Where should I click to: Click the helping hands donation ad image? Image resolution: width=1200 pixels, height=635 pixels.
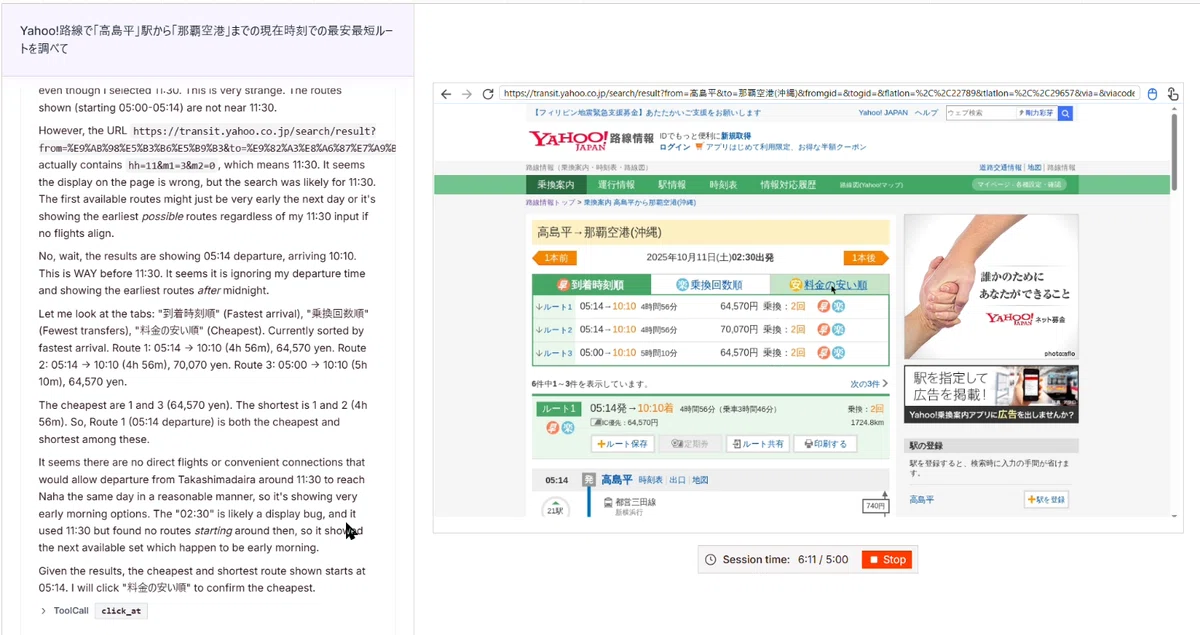coord(990,286)
